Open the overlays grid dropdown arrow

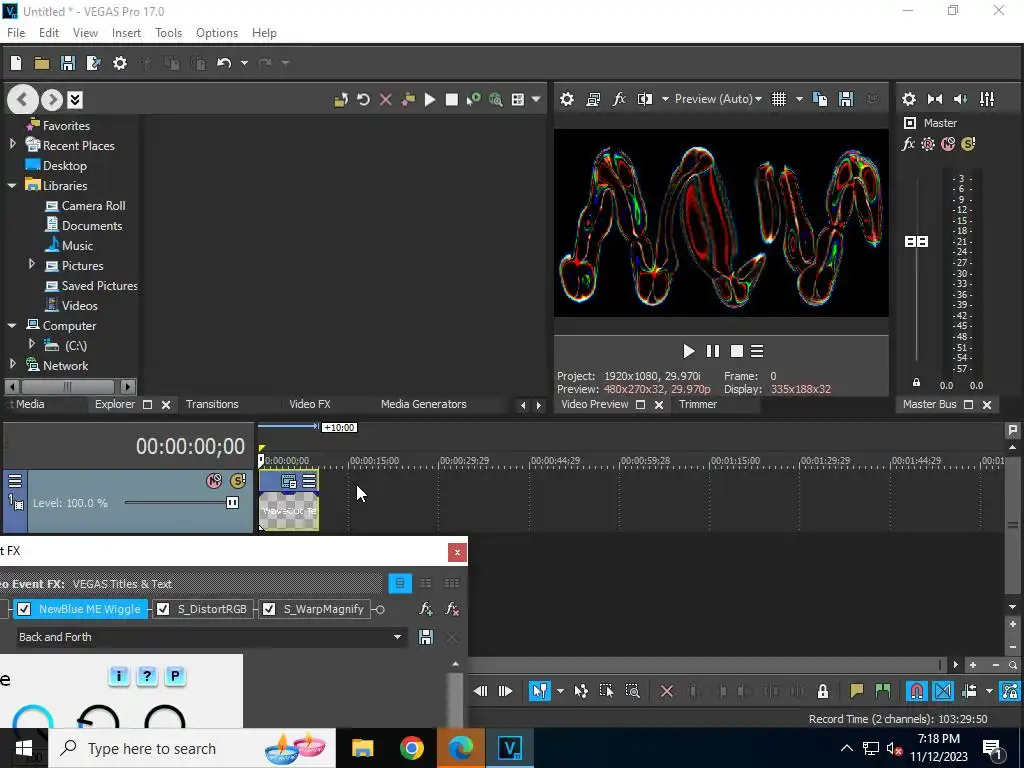point(799,99)
